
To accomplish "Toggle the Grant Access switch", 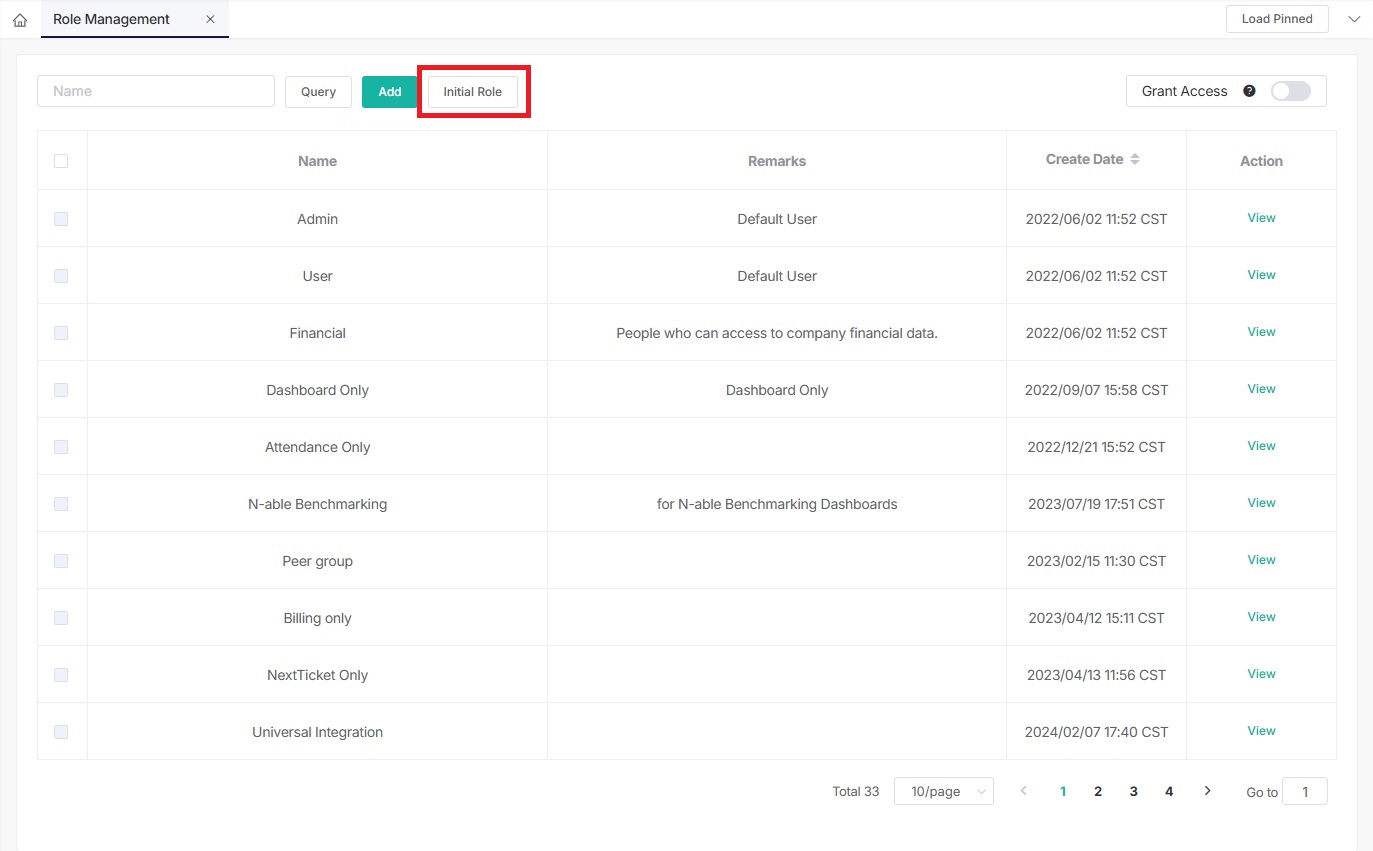I will [x=1290, y=91].
